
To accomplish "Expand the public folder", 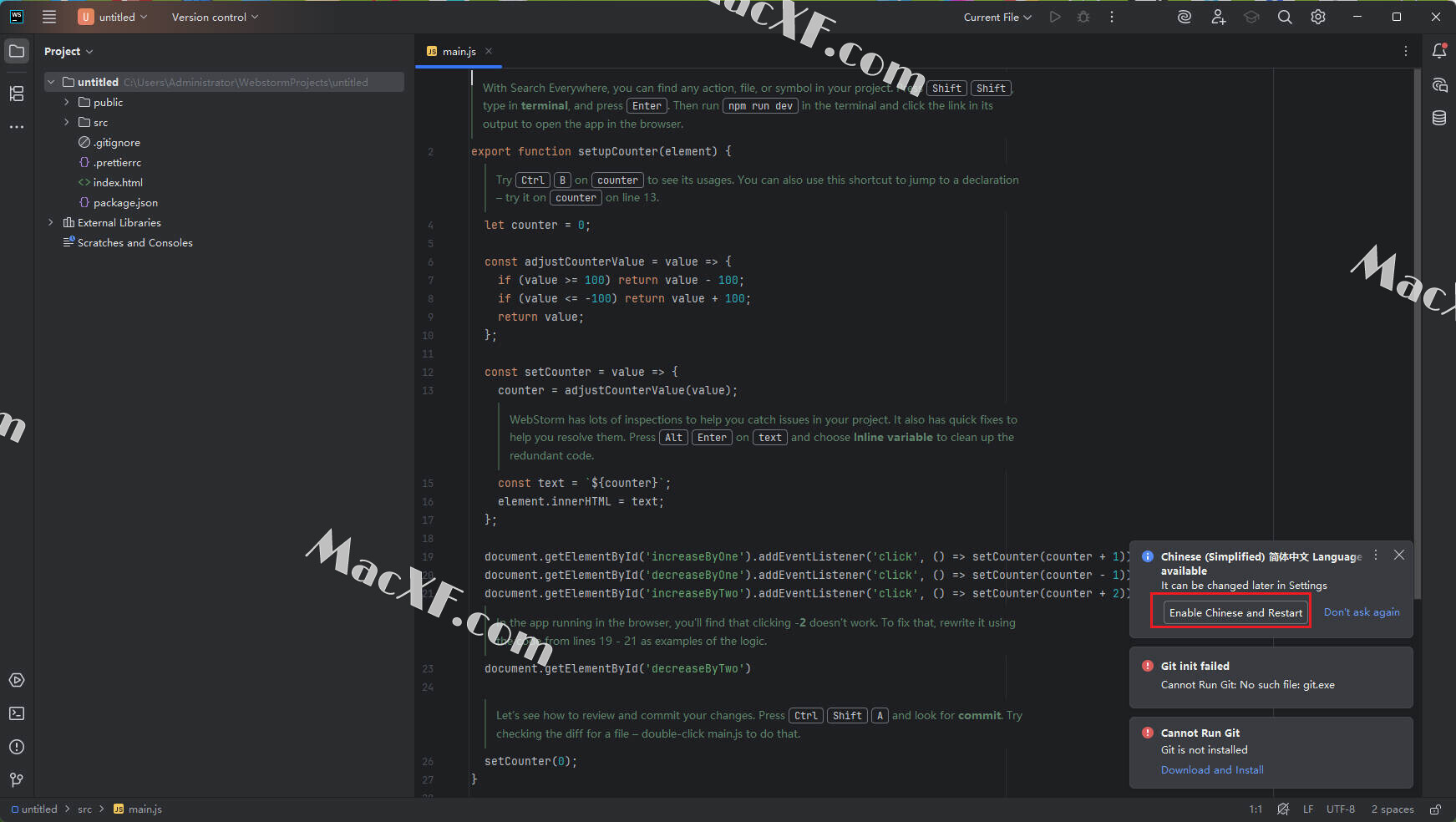I will tap(66, 102).
